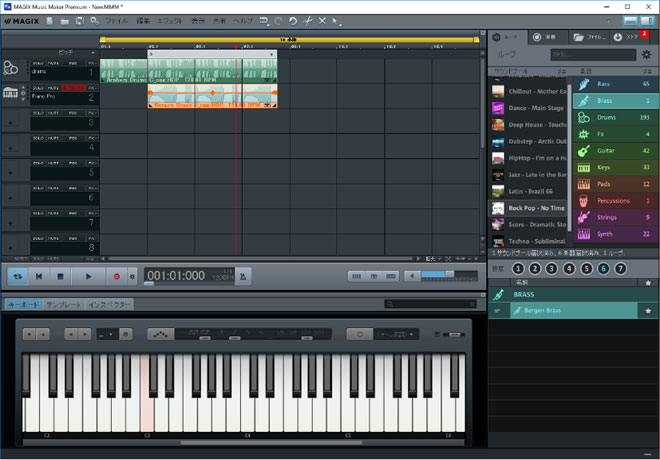Select pitch number 6 button

(x=603, y=268)
